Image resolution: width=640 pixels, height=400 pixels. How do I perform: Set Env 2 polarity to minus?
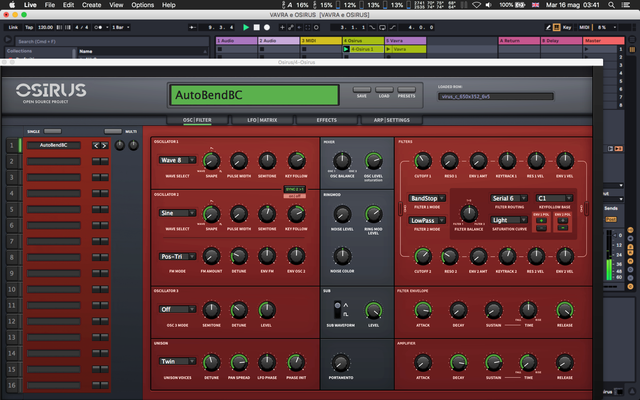[x=563, y=228]
